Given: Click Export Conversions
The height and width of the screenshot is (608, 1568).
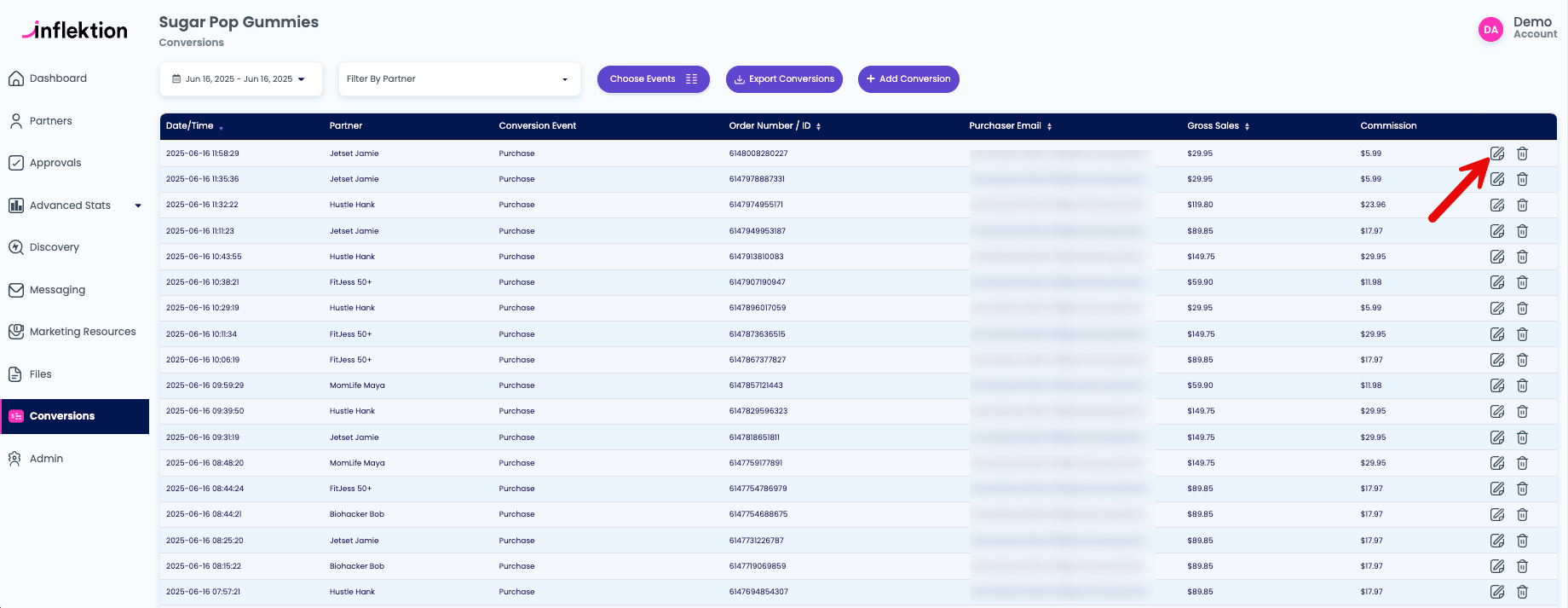Looking at the screenshot, I should 784,79.
